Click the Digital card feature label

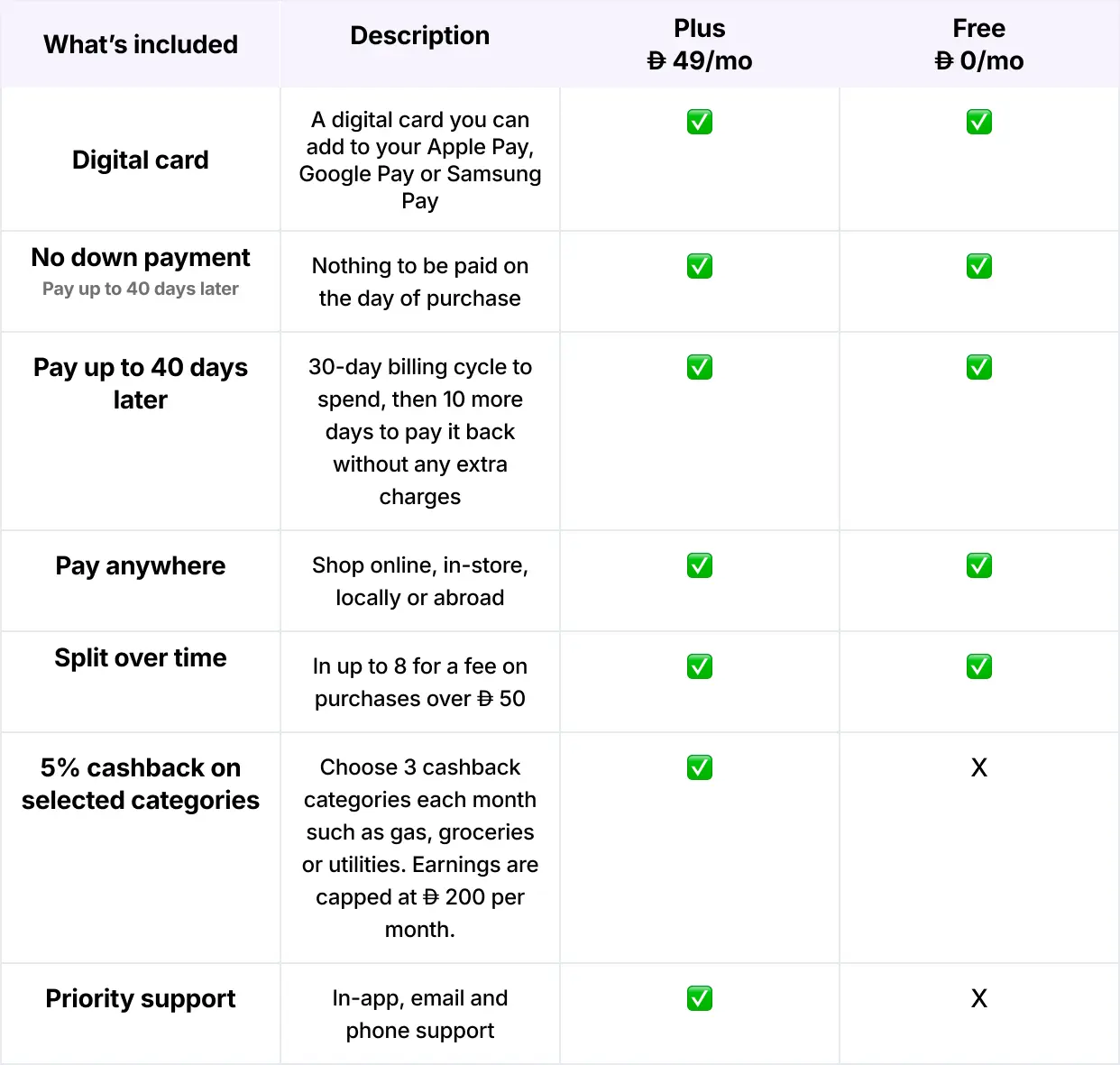pyautogui.click(x=141, y=160)
